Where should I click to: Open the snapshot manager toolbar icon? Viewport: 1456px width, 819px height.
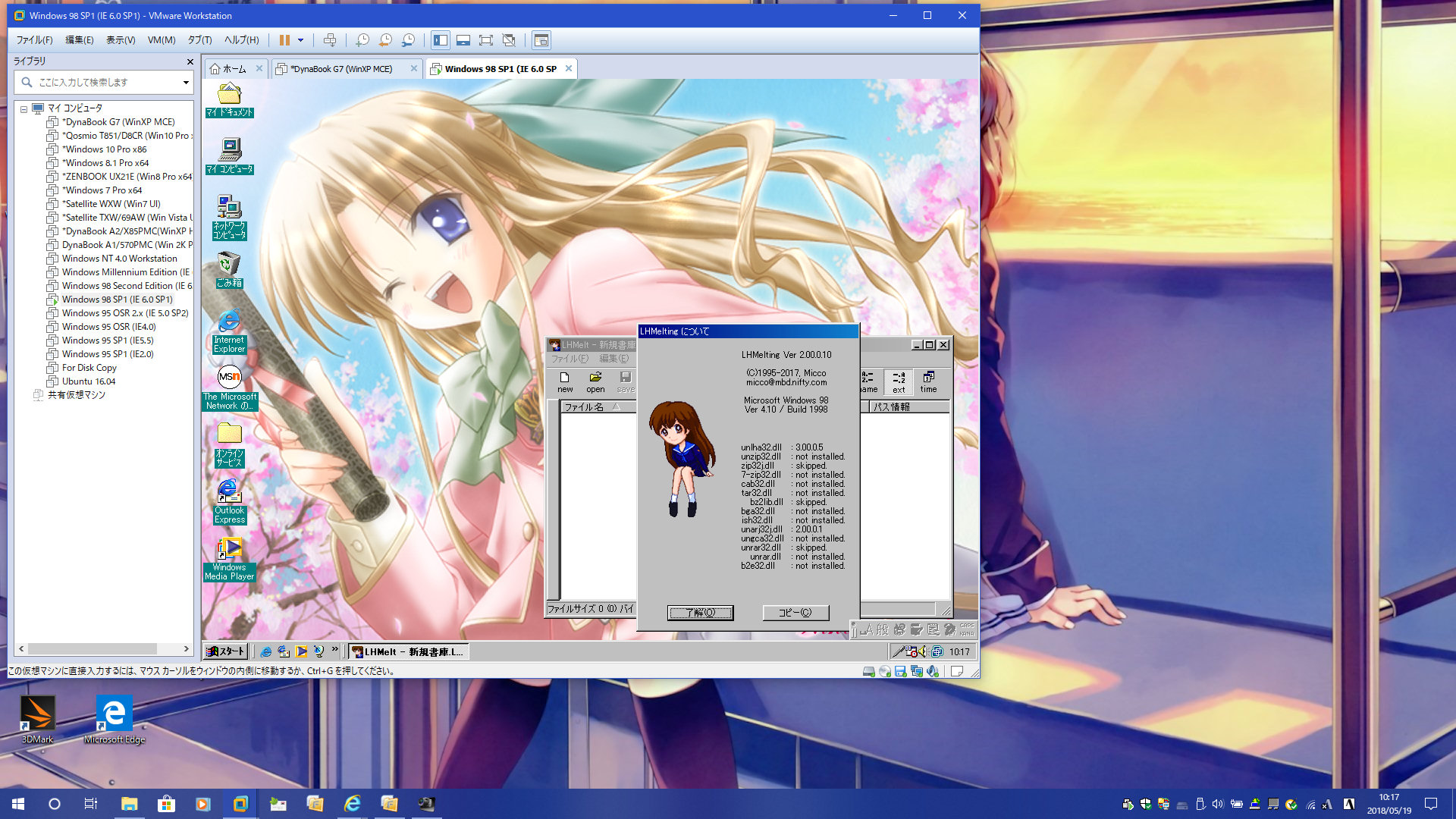pyautogui.click(x=408, y=40)
